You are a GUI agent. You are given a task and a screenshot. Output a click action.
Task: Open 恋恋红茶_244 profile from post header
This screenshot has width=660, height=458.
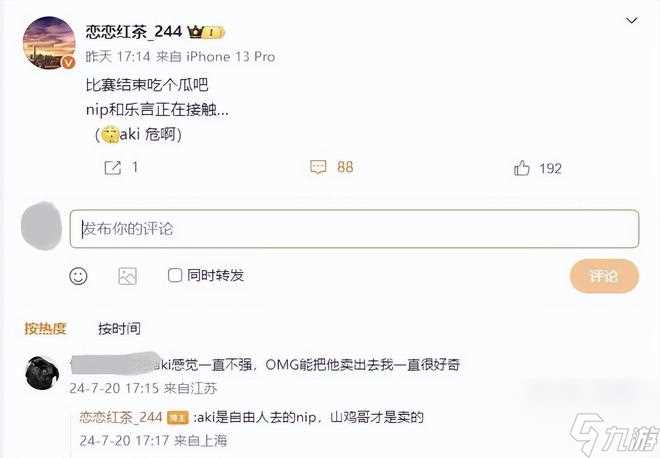[x=134, y=32]
